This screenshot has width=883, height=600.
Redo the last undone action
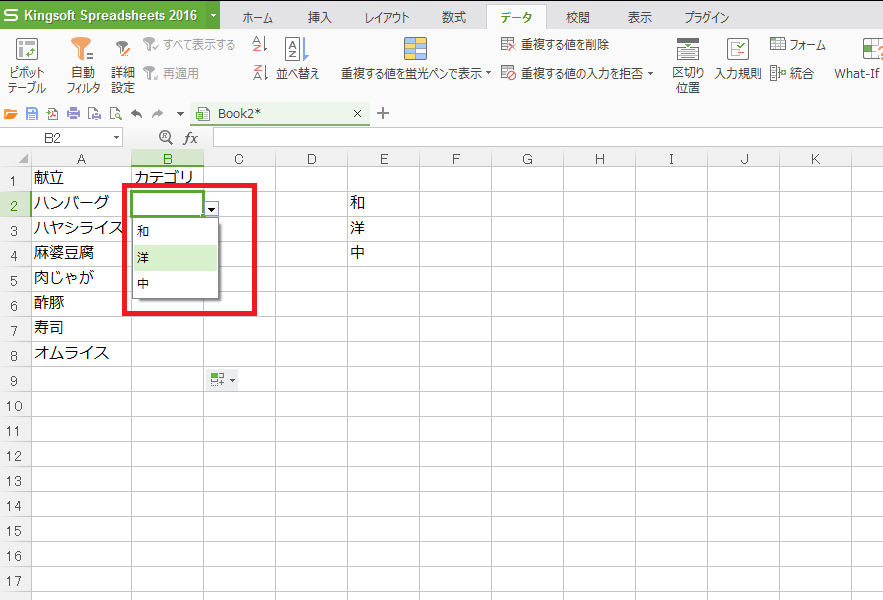click(157, 114)
